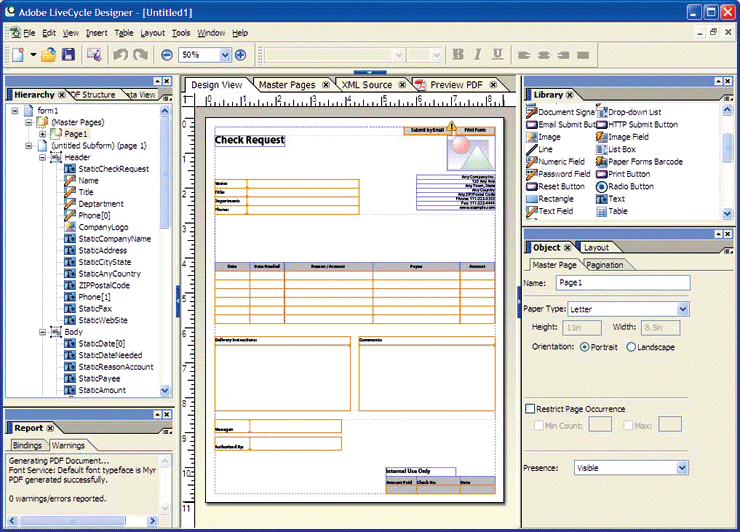The height and width of the screenshot is (532, 740).
Task: Toggle Bold formatting button
Action: tap(458, 55)
